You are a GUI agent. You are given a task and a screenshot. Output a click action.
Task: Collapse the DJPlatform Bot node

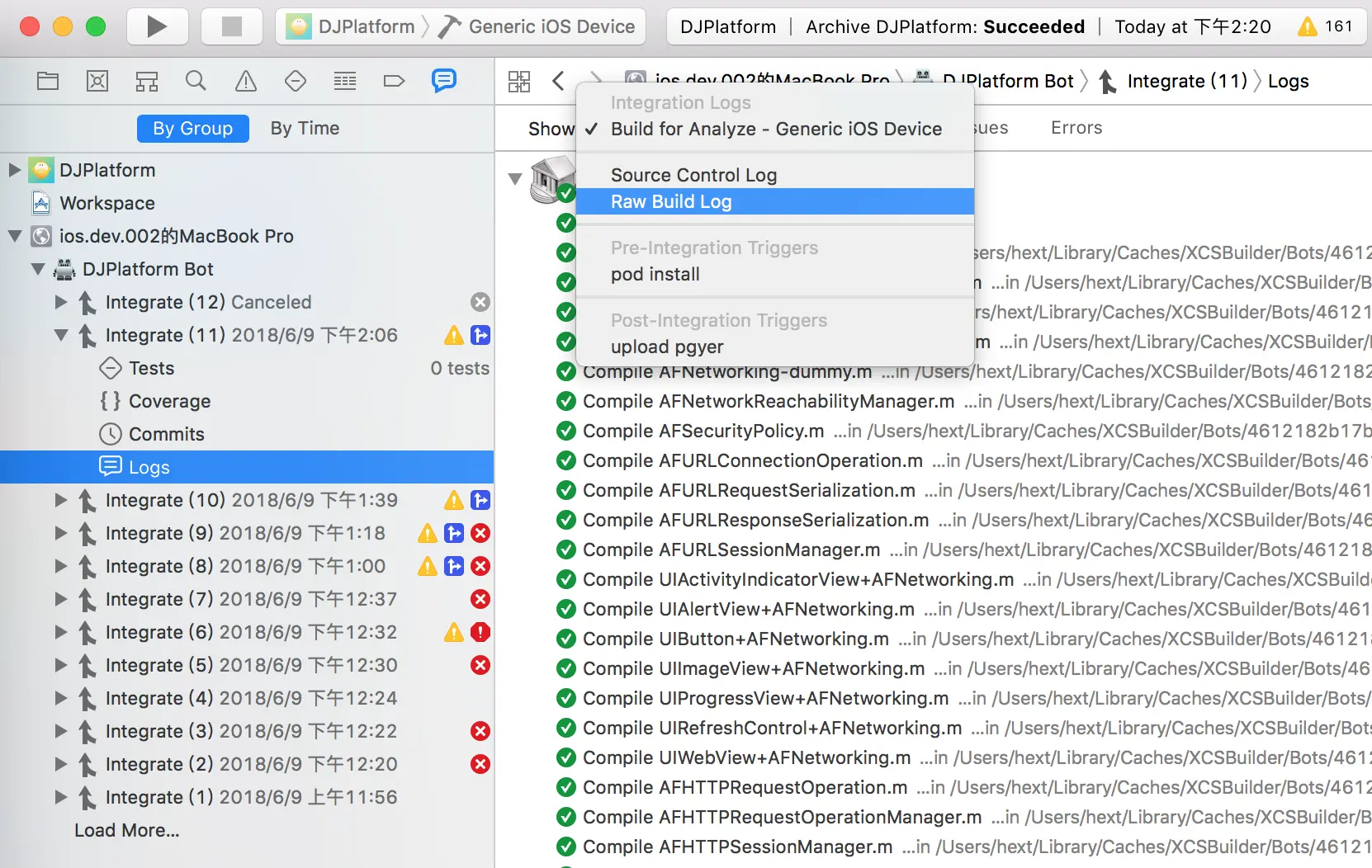[37, 269]
